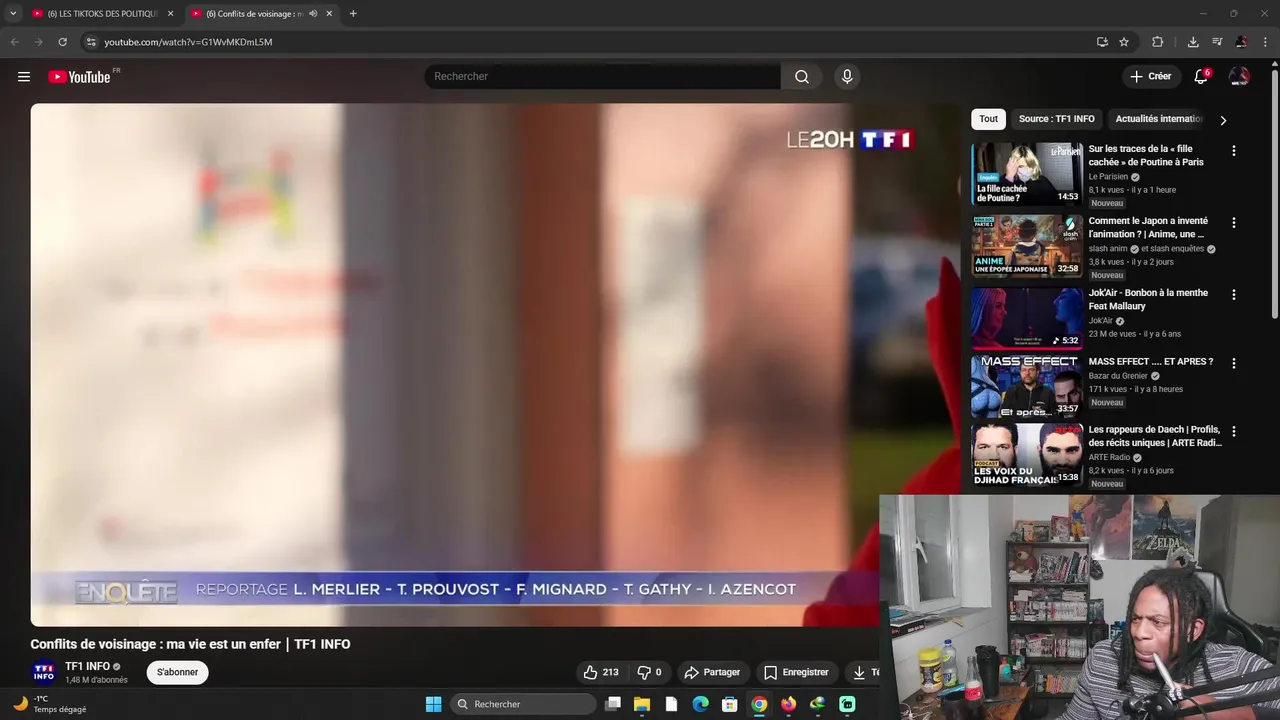Click Windows taskbar Rechercher box
Screen dimensions: 1280x720
click(x=524, y=704)
